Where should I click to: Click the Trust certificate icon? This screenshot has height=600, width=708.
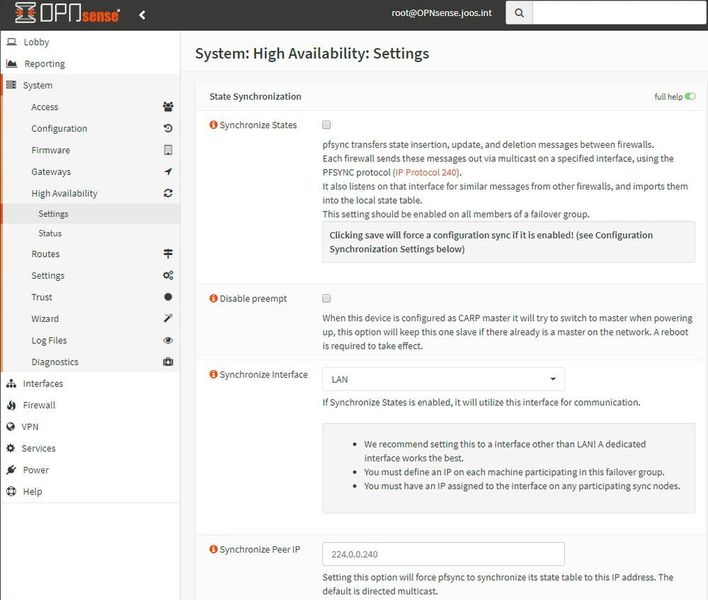(x=168, y=297)
